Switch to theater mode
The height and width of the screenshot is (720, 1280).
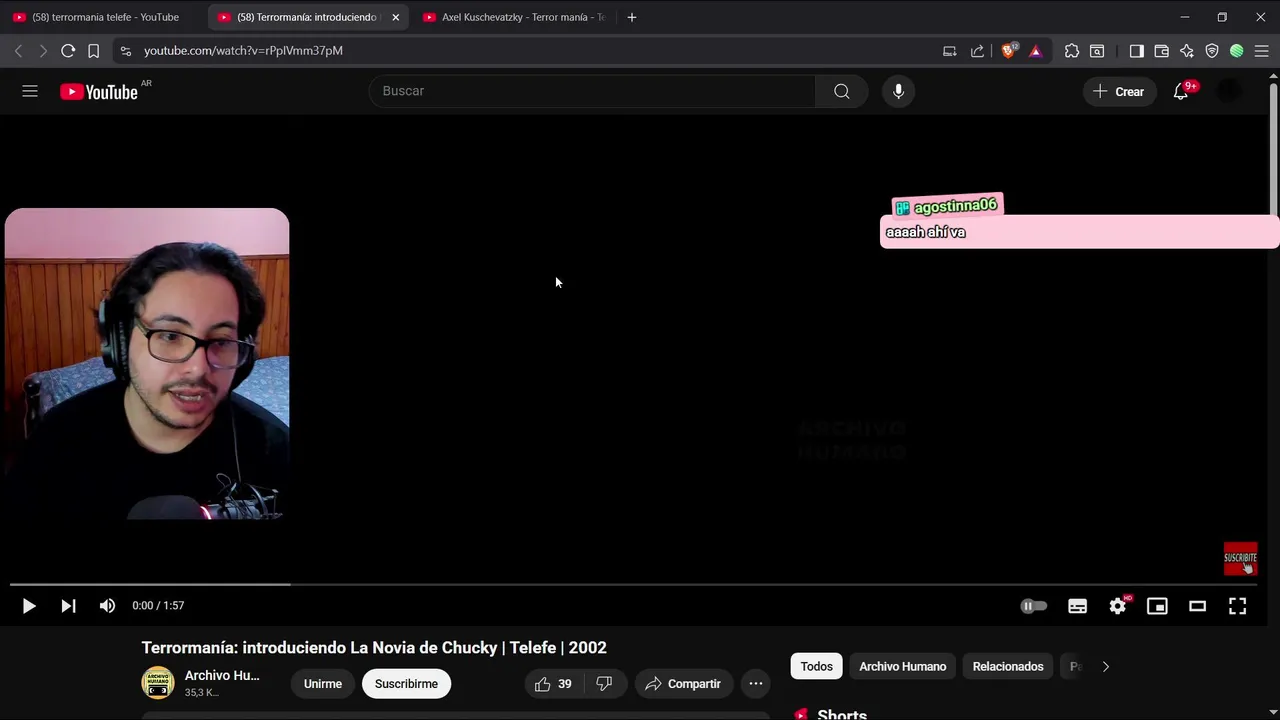click(x=1197, y=606)
